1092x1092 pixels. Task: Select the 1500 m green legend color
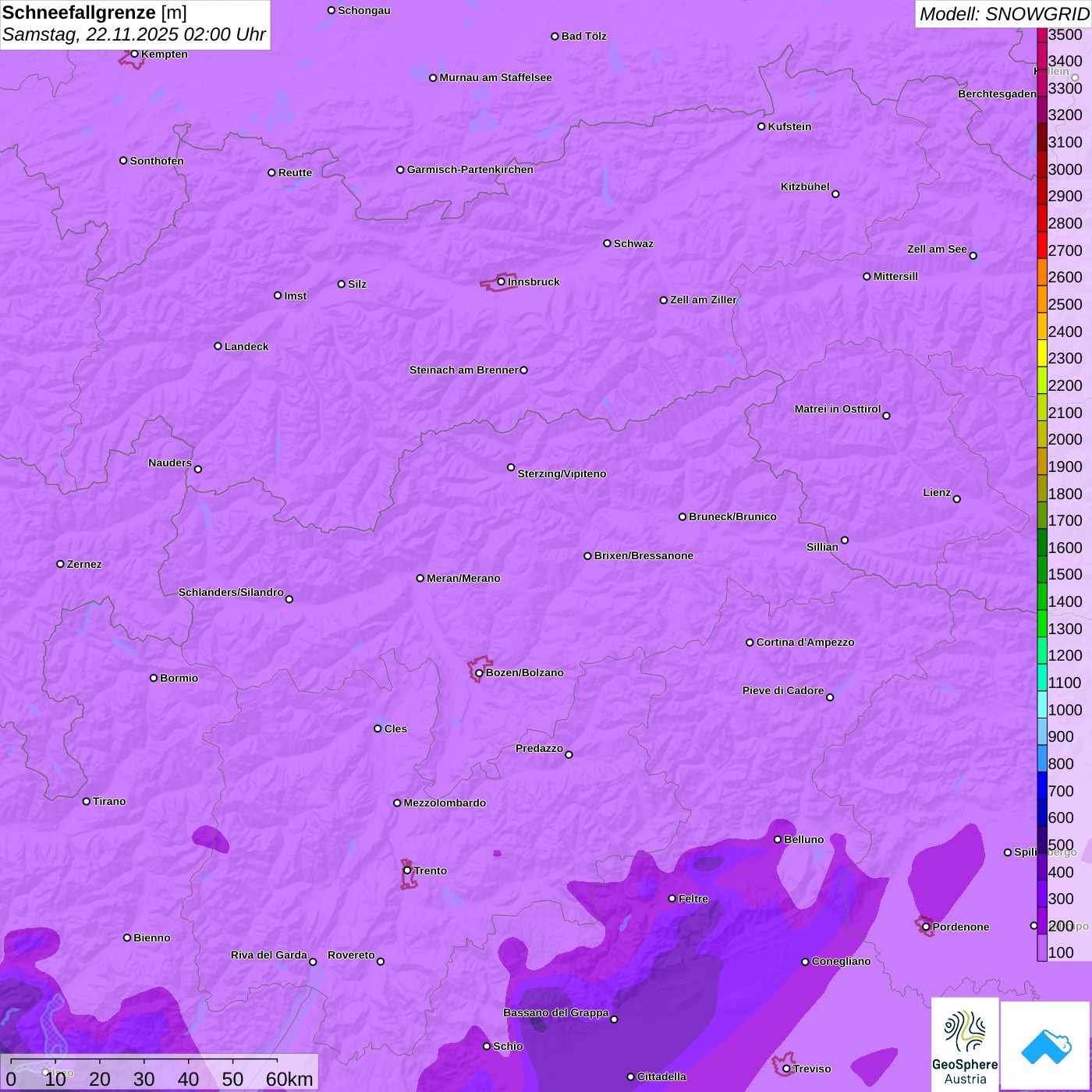(x=1041, y=569)
